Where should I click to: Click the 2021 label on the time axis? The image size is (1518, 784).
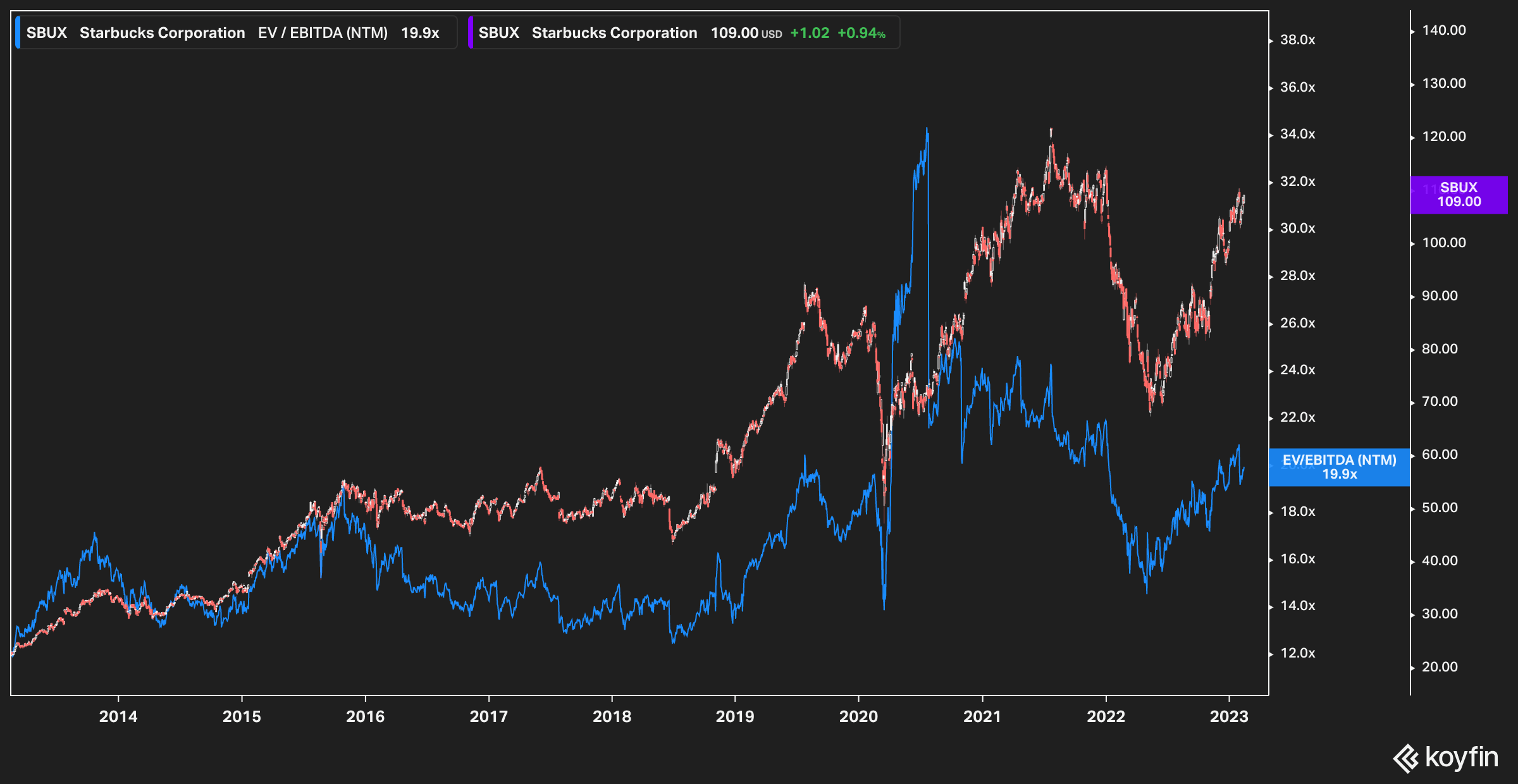pyautogui.click(x=982, y=717)
